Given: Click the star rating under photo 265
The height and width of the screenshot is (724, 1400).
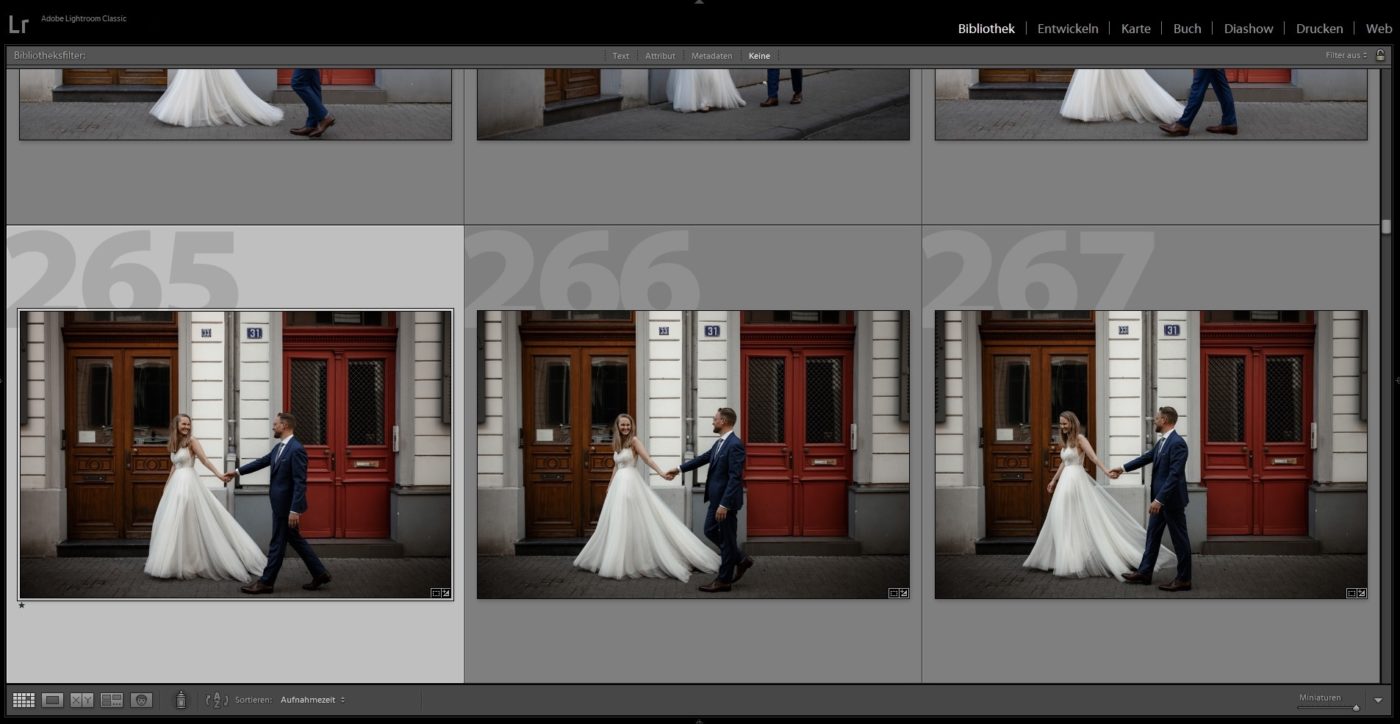Looking at the screenshot, I should (22, 605).
